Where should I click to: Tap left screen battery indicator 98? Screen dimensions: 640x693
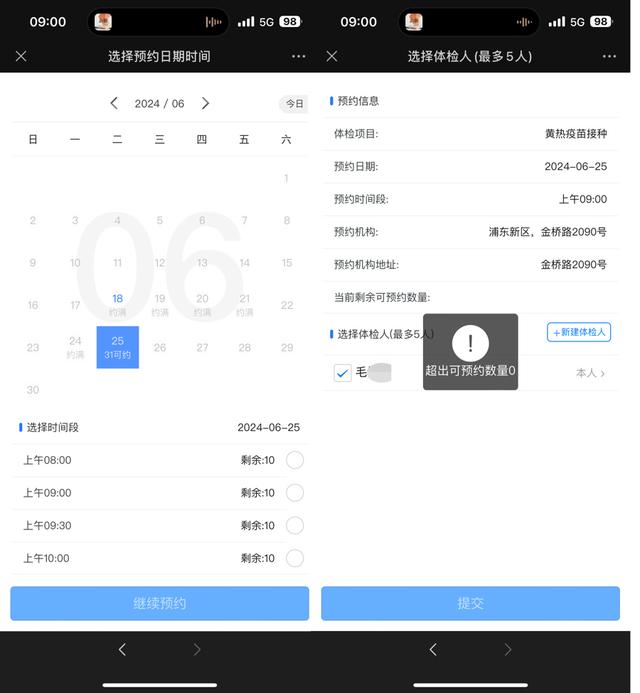[290, 22]
